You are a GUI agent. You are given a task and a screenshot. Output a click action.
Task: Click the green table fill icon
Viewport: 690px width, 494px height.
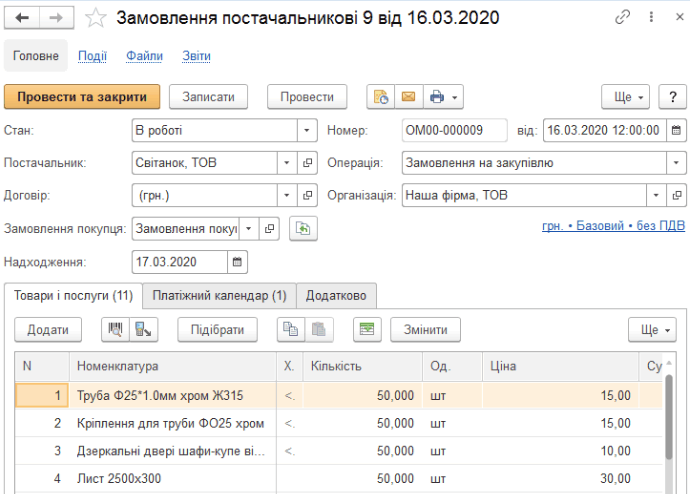[x=367, y=329]
